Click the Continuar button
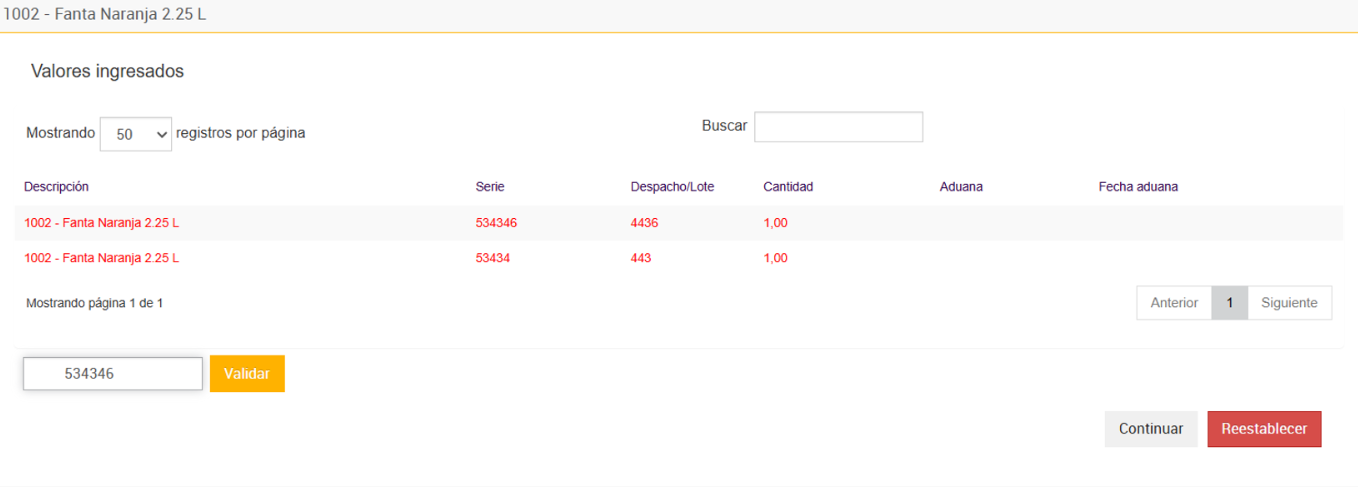1358x487 pixels. point(1151,429)
